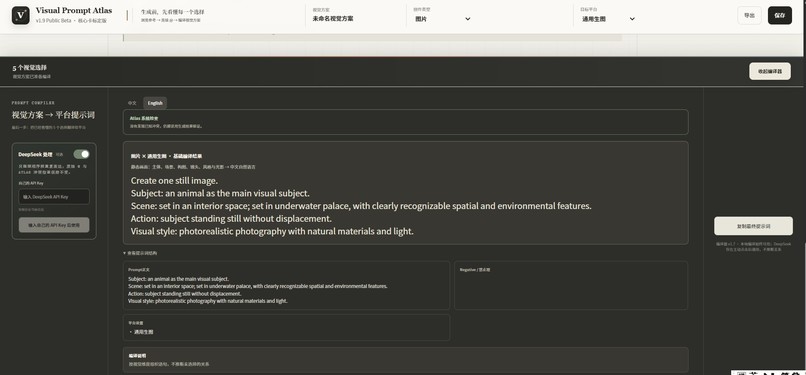Image resolution: width=806 pixels, height=375 pixels.
Task: Click the Visual Prompt Atlas logo icon
Action: (21, 15)
